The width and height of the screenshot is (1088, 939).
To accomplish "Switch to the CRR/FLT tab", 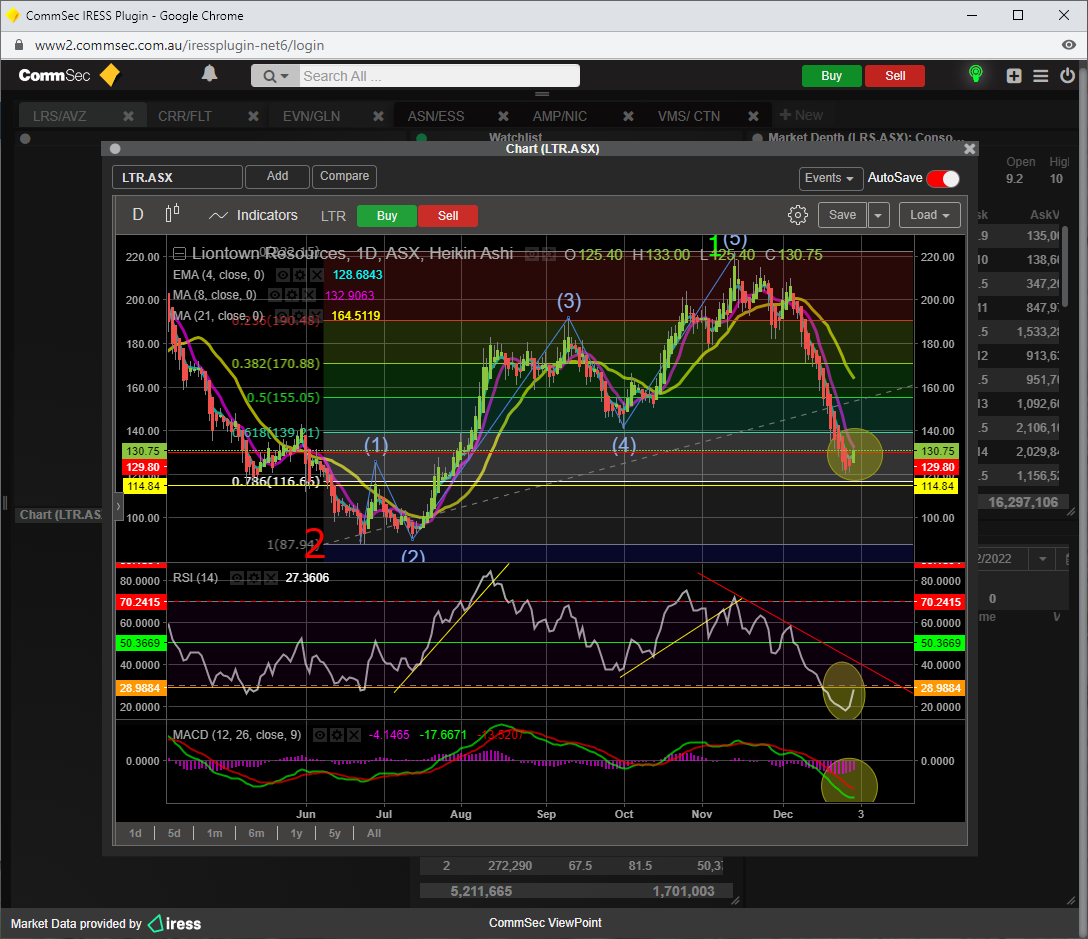I will (185, 116).
